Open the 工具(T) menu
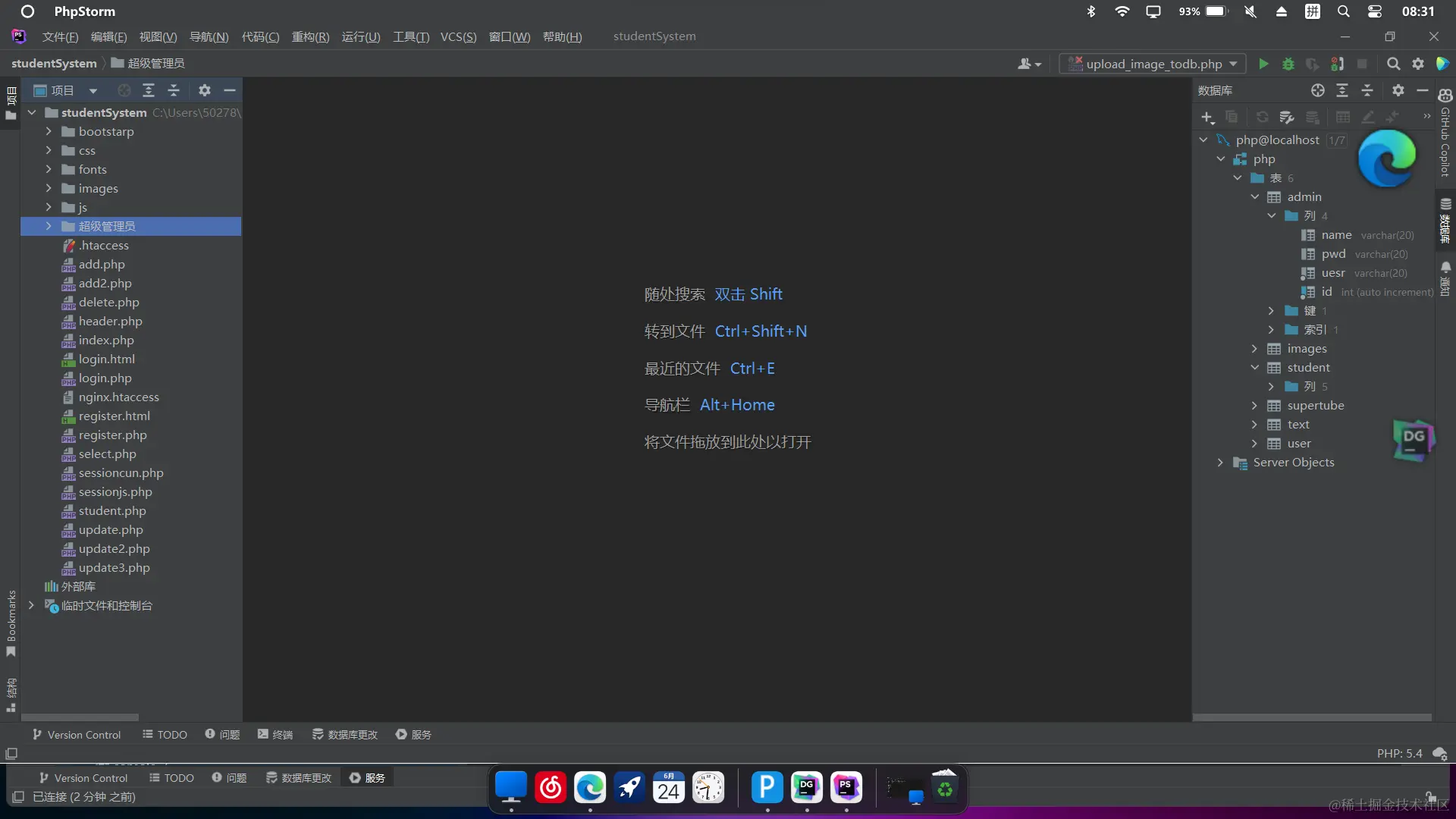The image size is (1456, 819). (410, 36)
